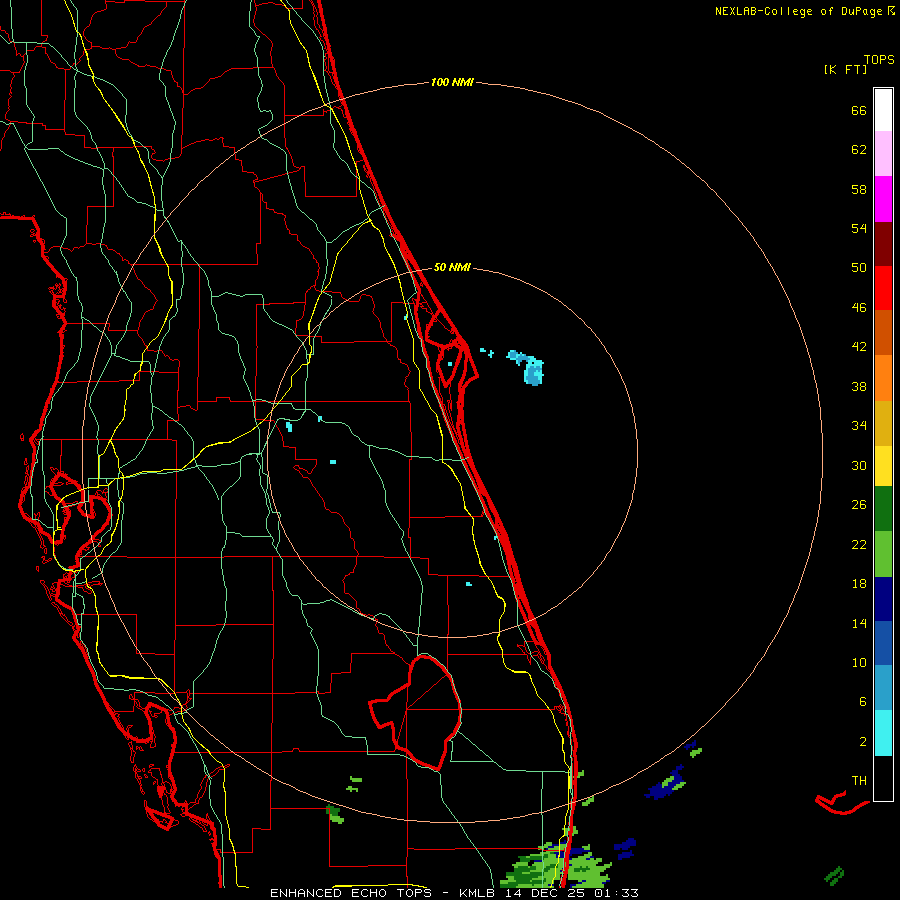Click the 'TH' legend label
Screen dimensions: 900x900
[859, 781]
